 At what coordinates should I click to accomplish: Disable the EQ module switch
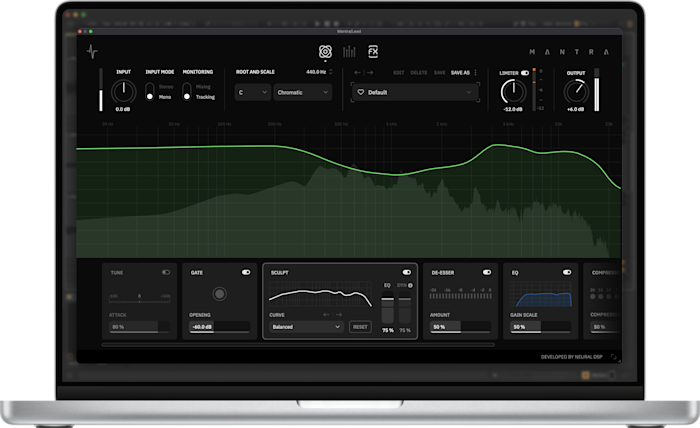tap(567, 272)
